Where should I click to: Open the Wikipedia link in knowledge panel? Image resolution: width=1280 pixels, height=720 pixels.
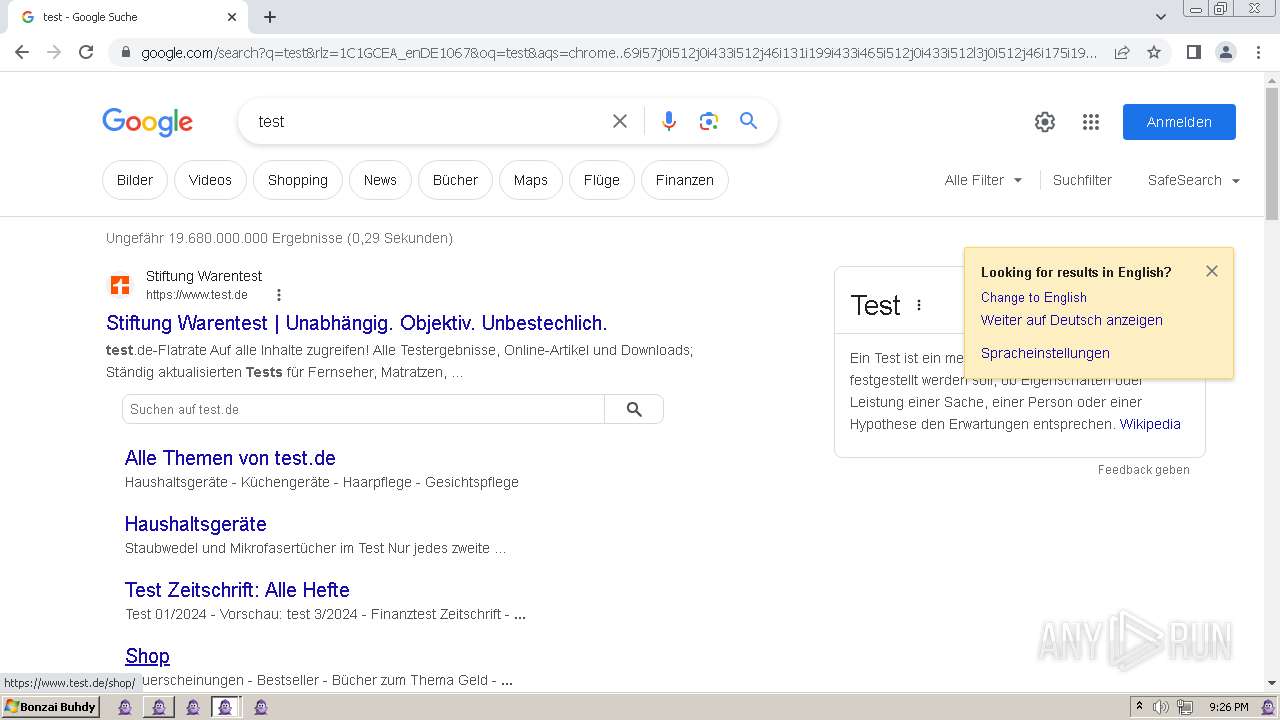(1150, 424)
